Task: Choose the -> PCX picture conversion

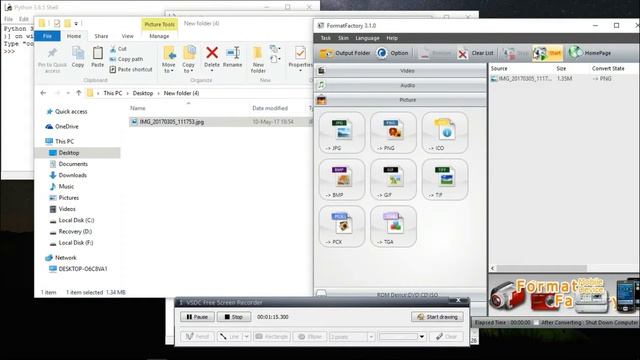Action: point(342,227)
